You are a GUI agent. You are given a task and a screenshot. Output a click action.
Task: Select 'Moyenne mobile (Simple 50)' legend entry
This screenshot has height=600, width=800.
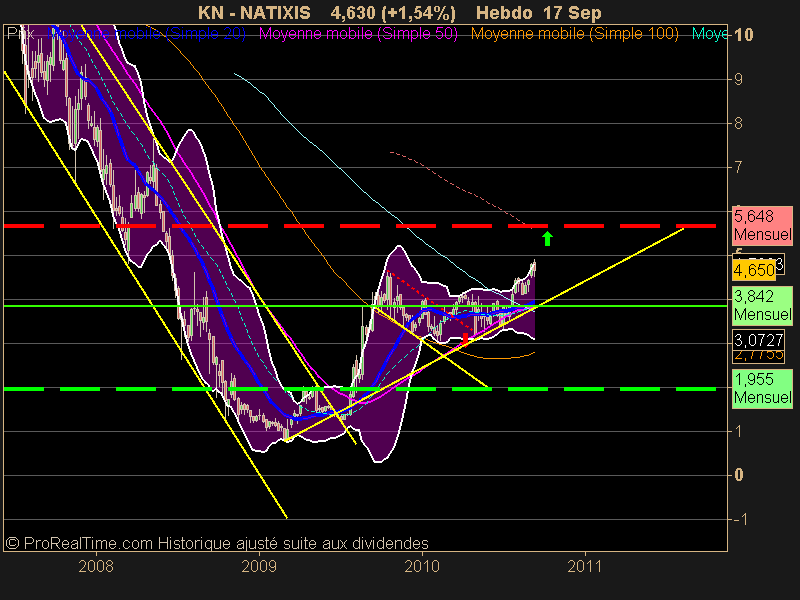[358, 34]
